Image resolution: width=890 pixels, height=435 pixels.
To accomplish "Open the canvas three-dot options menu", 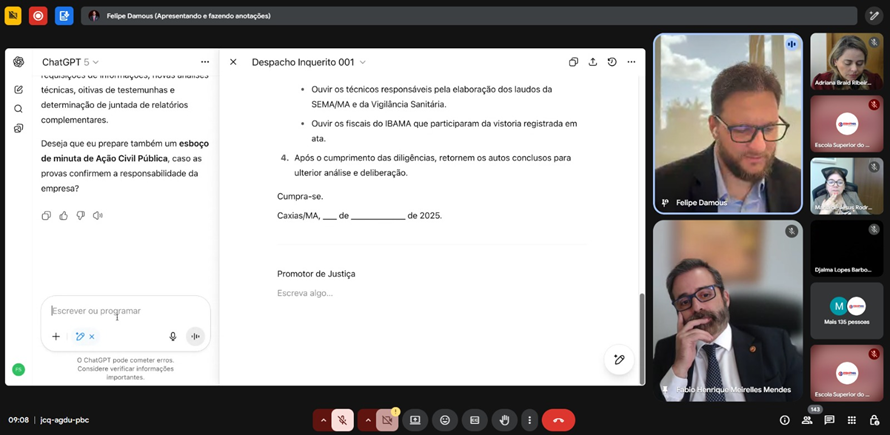I will pyautogui.click(x=631, y=62).
